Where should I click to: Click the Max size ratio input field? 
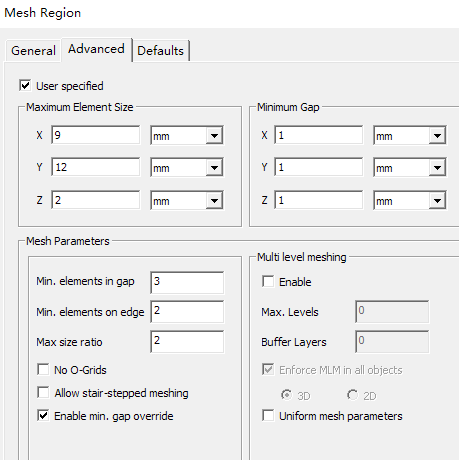point(187,342)
